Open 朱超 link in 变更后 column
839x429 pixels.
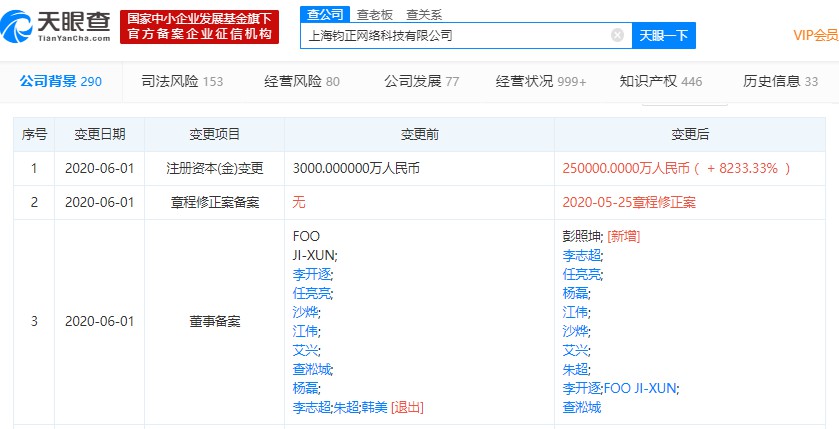pos(575,369)
